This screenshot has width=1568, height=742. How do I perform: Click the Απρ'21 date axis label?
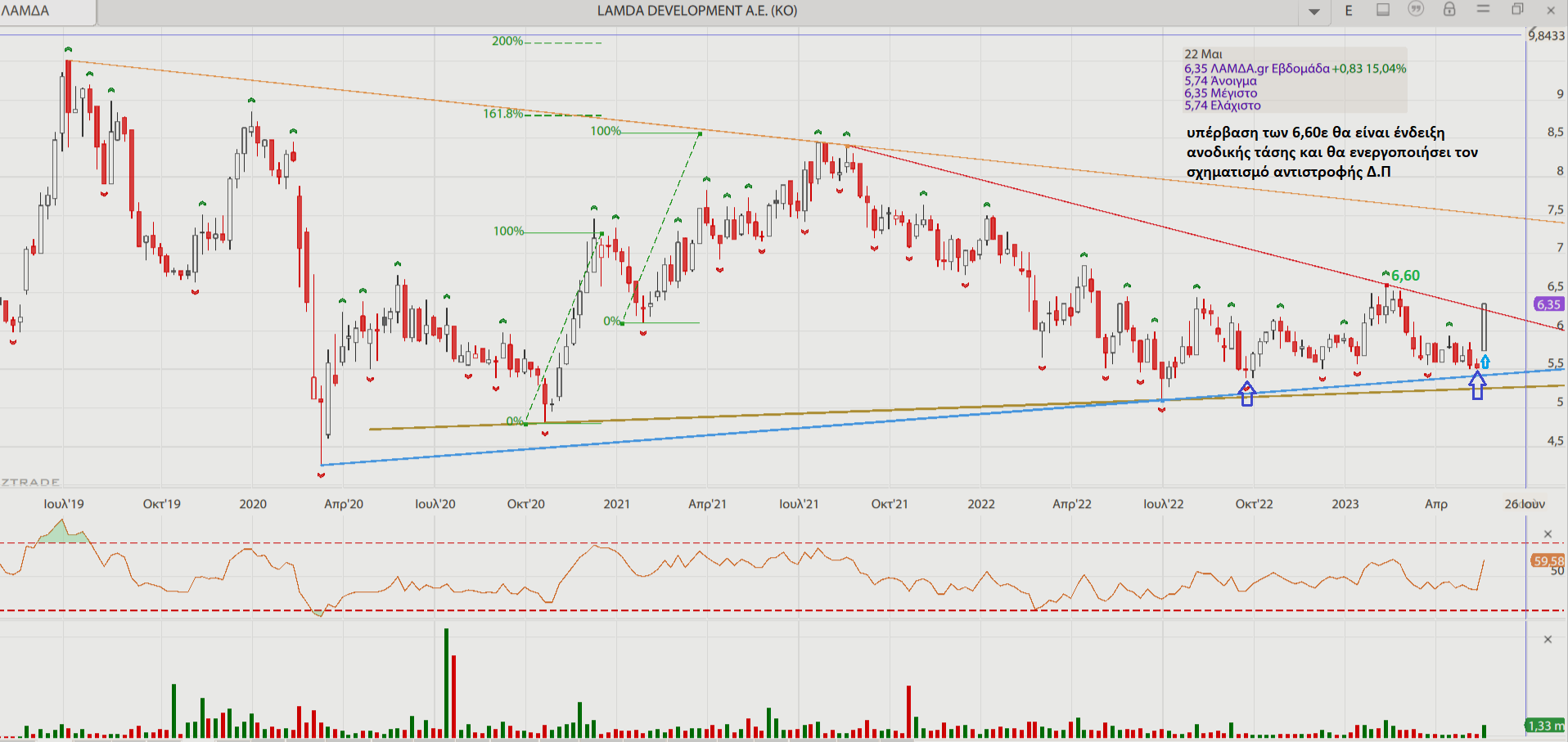click(x=707, y=504)
